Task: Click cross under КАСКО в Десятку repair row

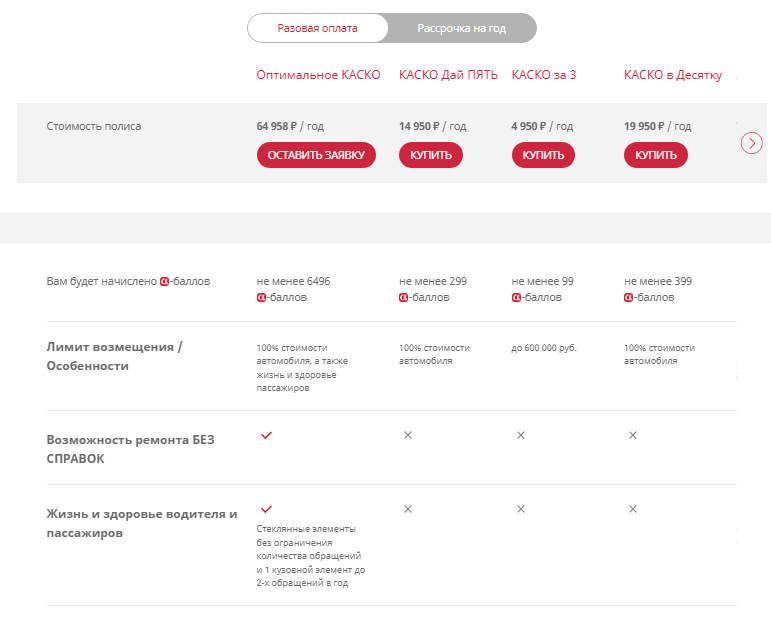Action: pos(633,435)
